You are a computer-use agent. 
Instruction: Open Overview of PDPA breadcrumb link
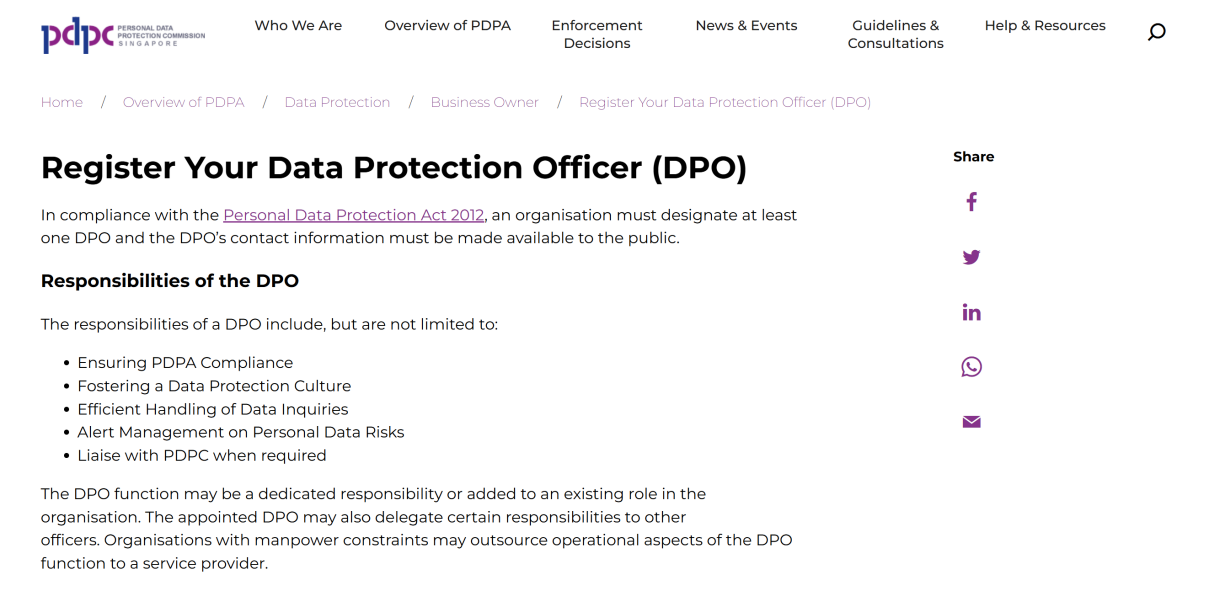(x=183, y=102)
